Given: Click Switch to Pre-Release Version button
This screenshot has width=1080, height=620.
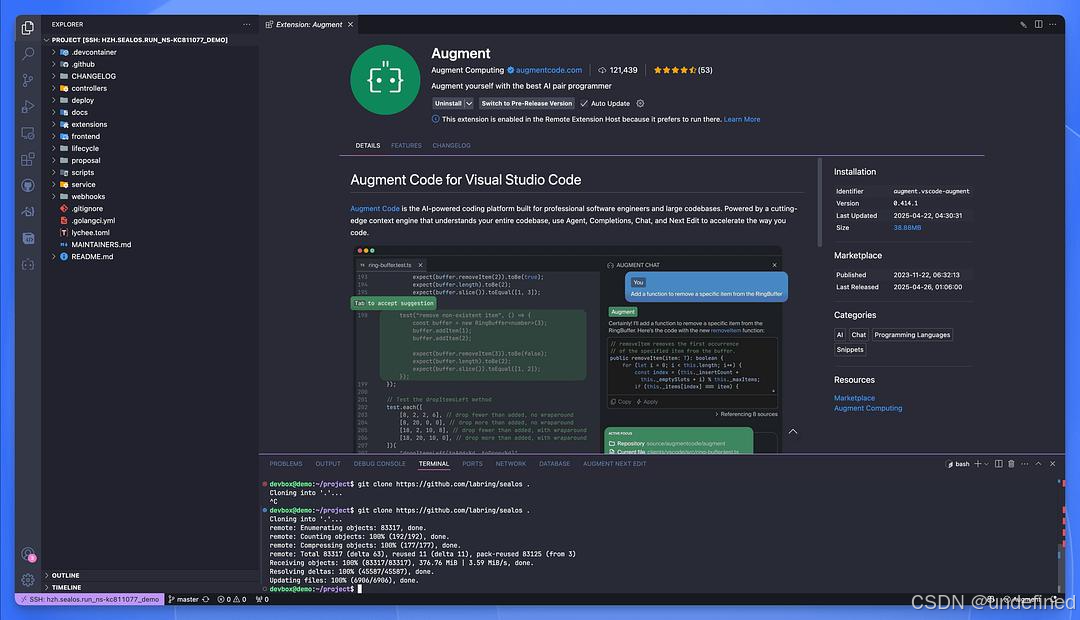Looking at the screenshot, I should tap(527, 103).
